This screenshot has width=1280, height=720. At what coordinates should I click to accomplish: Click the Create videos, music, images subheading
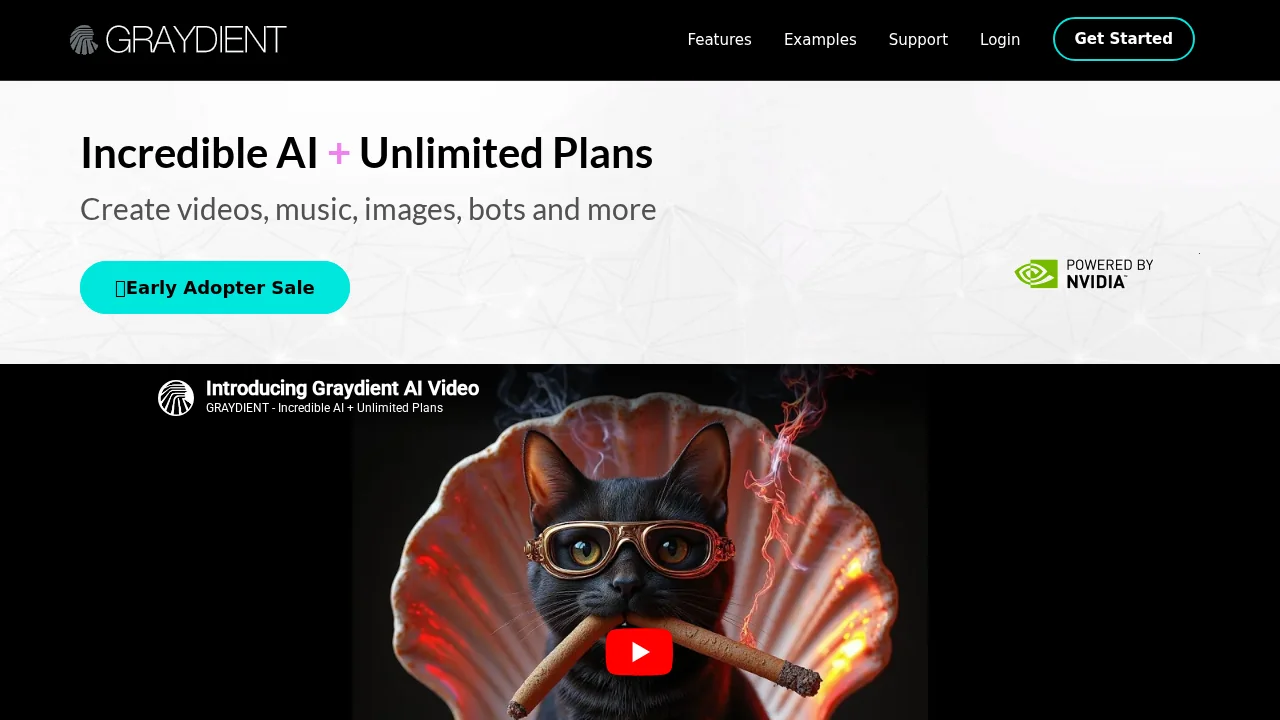pos(368,209)
